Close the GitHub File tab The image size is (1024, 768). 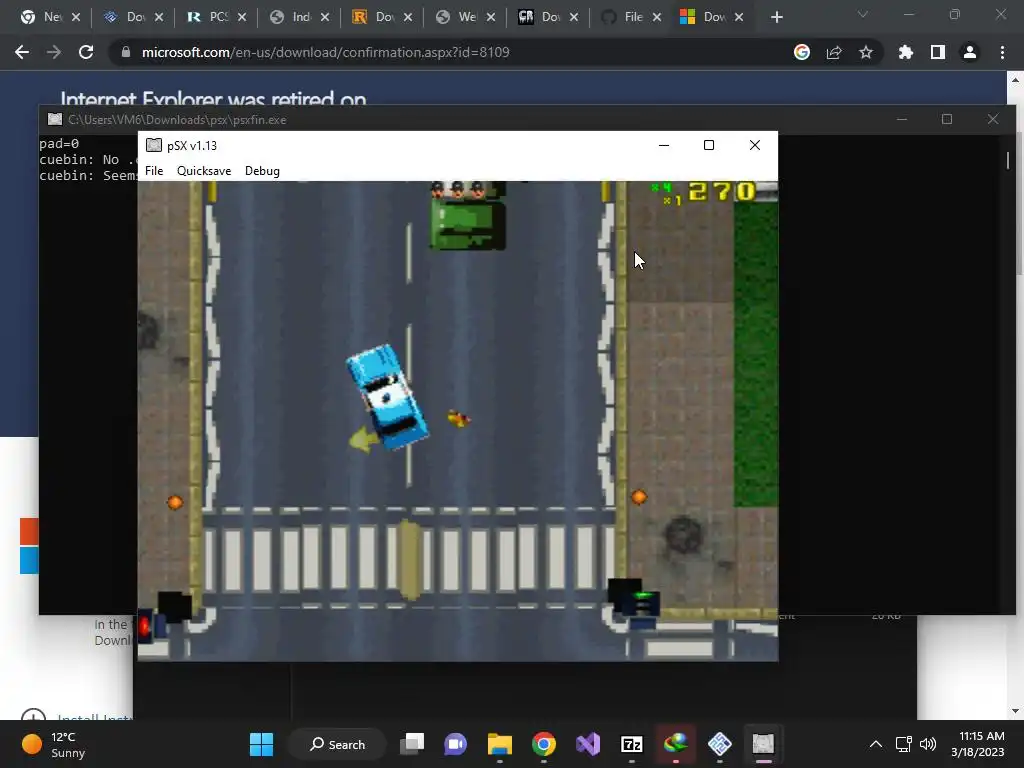[657, 17]
